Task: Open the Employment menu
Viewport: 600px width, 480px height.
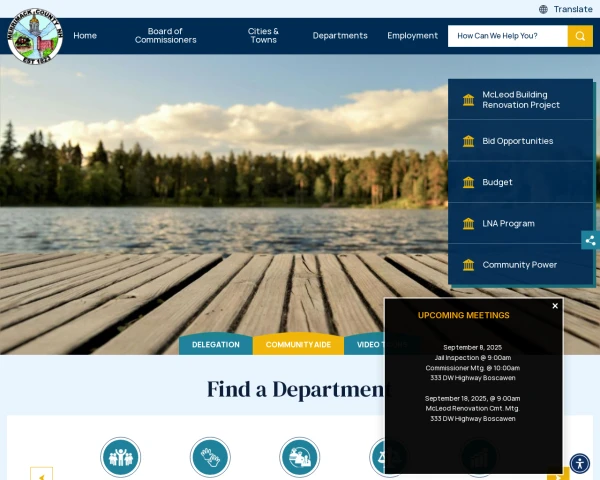Action: (412, 36)
